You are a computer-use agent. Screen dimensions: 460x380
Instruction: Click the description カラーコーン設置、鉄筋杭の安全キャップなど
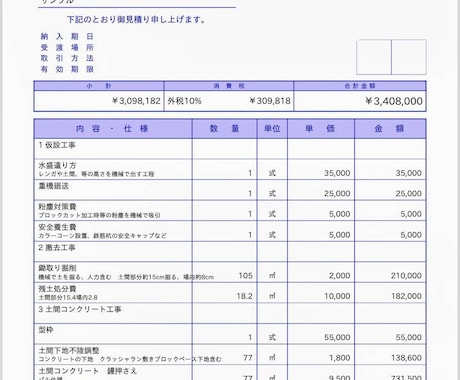(102, 236)
